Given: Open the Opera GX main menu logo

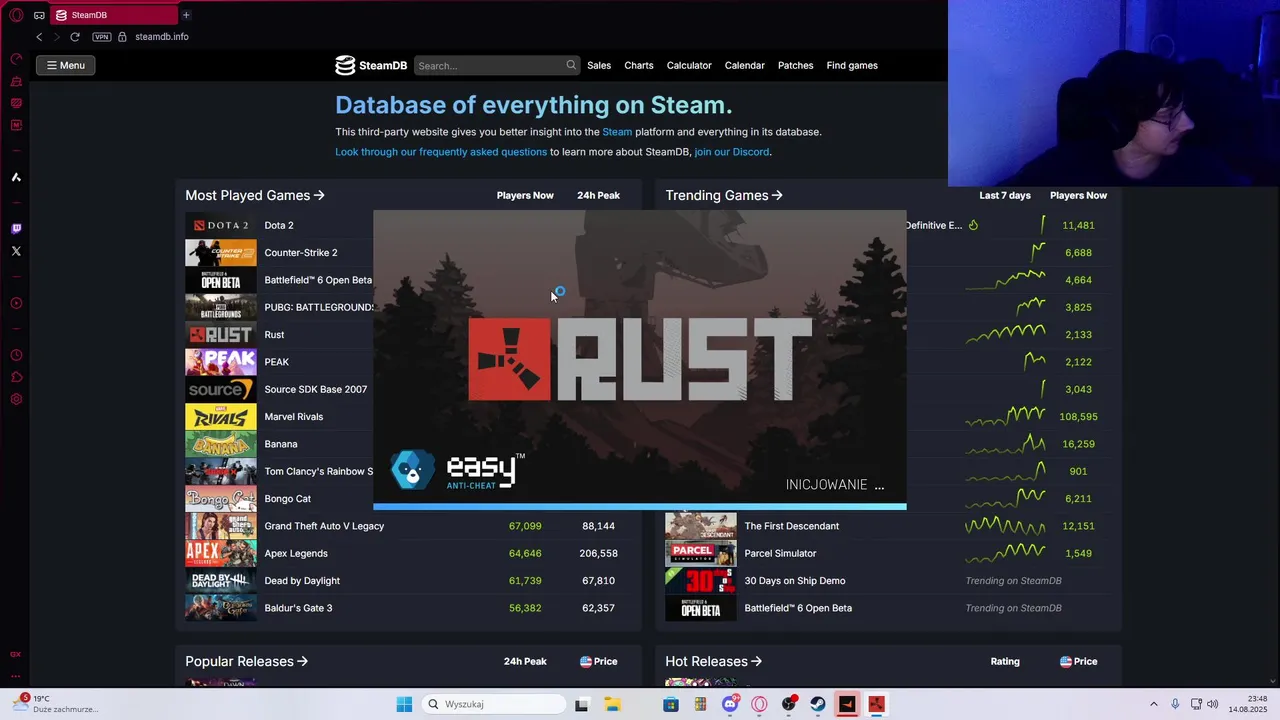Looking at the screenshot, I should (x=16, y=15).
